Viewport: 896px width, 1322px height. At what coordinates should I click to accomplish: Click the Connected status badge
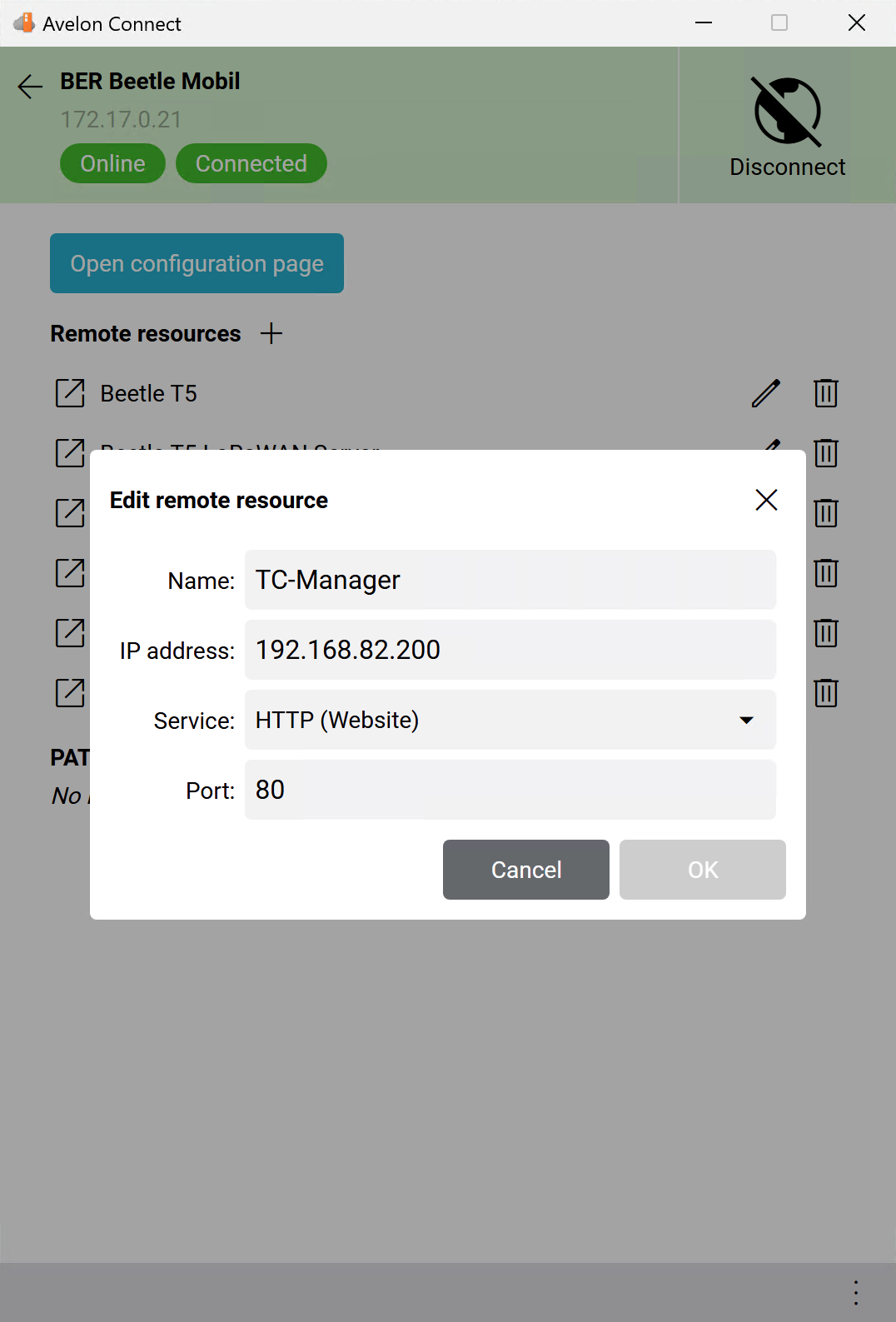tap(251, 163)
